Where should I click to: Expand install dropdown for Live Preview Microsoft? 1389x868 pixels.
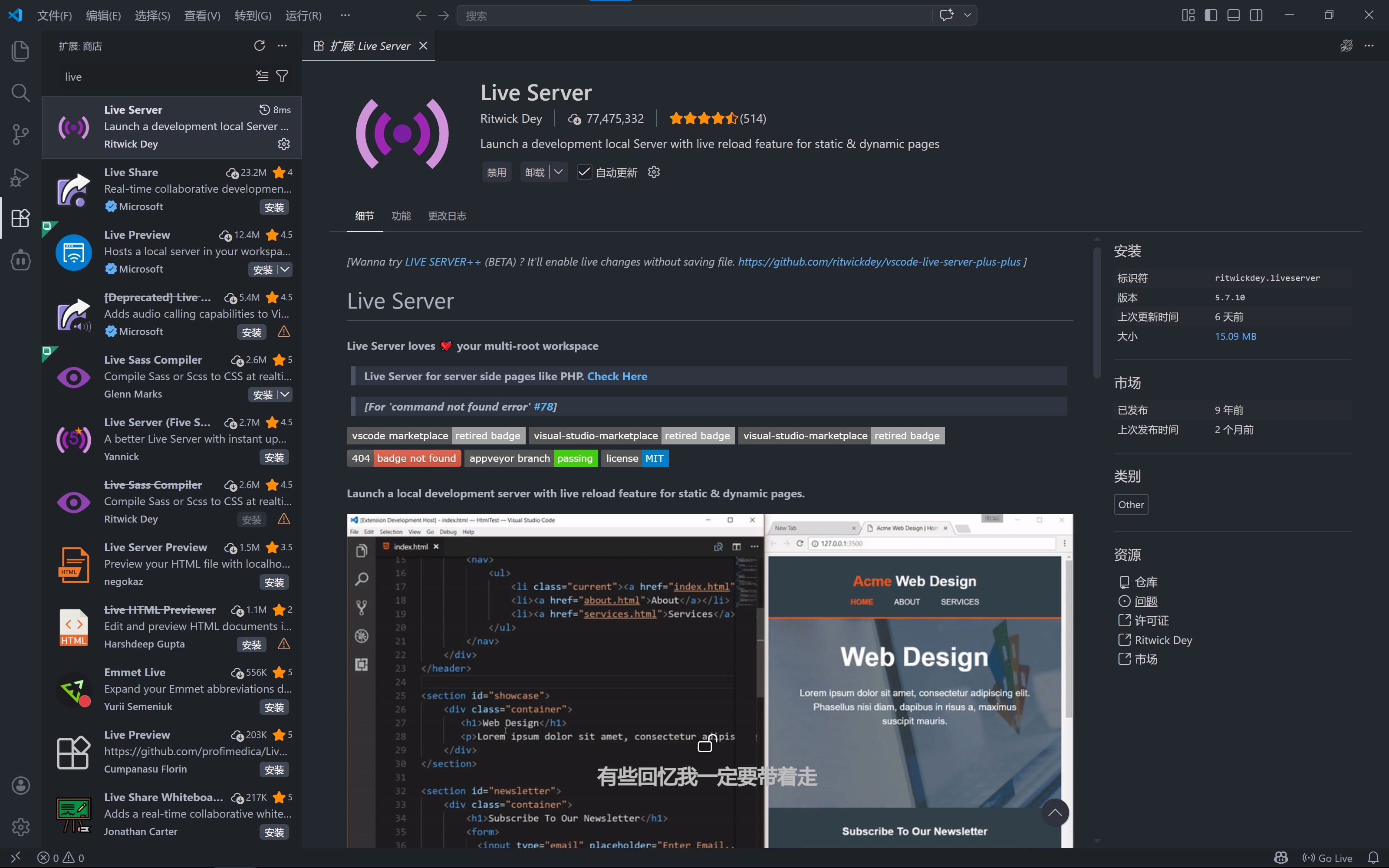pos(285,269)
